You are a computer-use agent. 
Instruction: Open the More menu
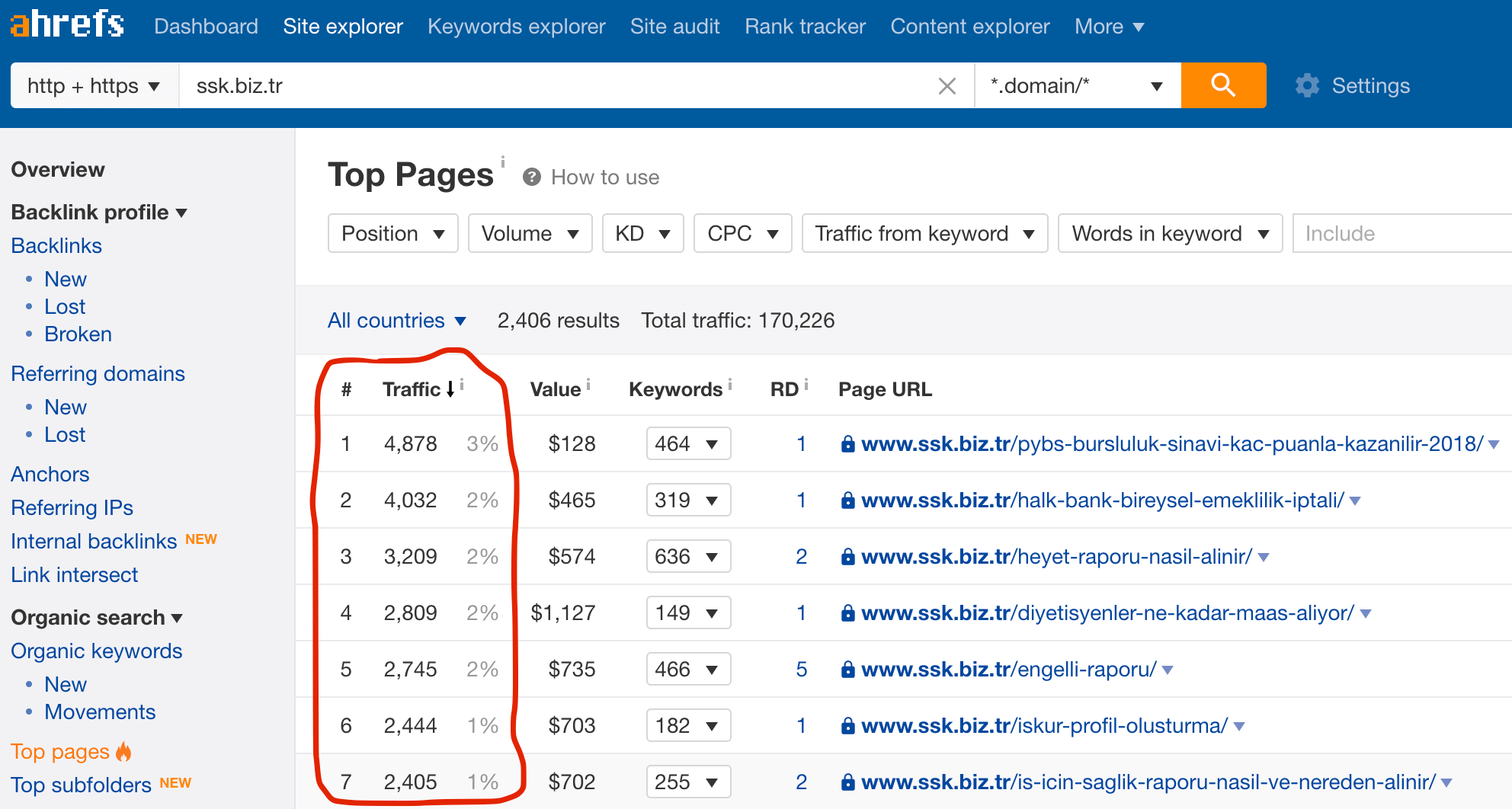1109,26
